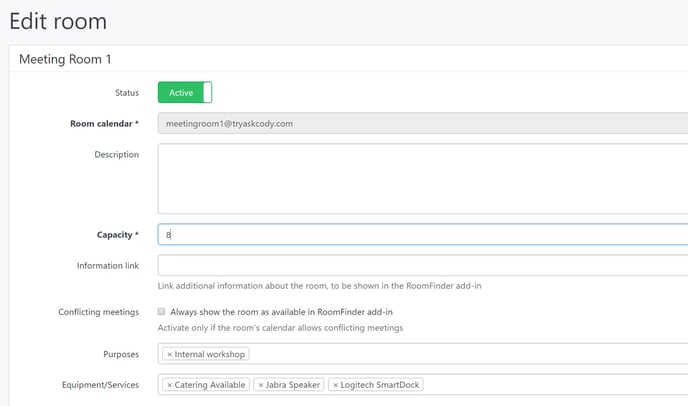Check Always show room as available checkbox
688x406 pixels.
click(x=161, y=312)
